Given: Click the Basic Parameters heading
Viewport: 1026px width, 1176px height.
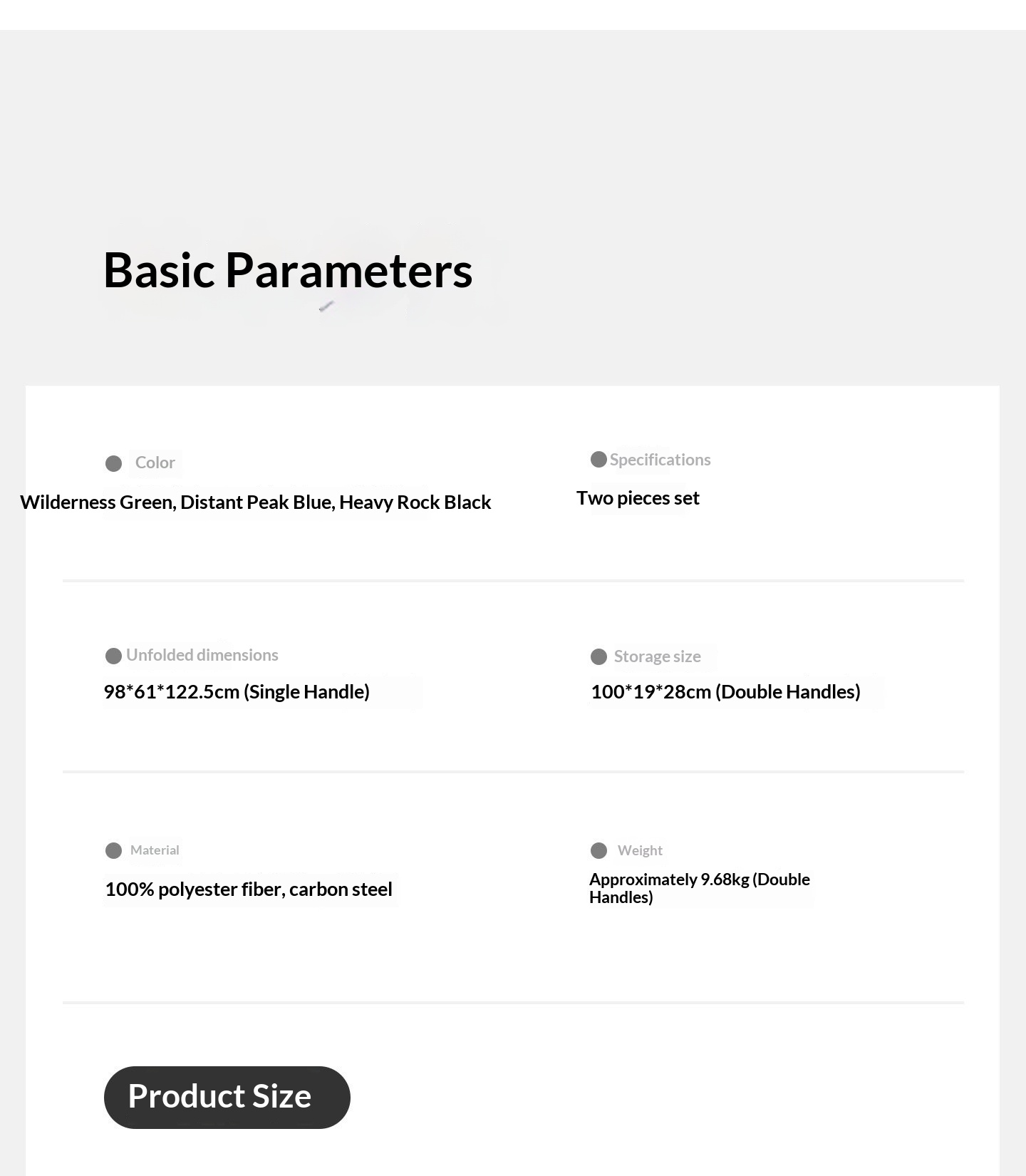Looking at the screenshot, I should pyautogui.click(x=288, y=271).
